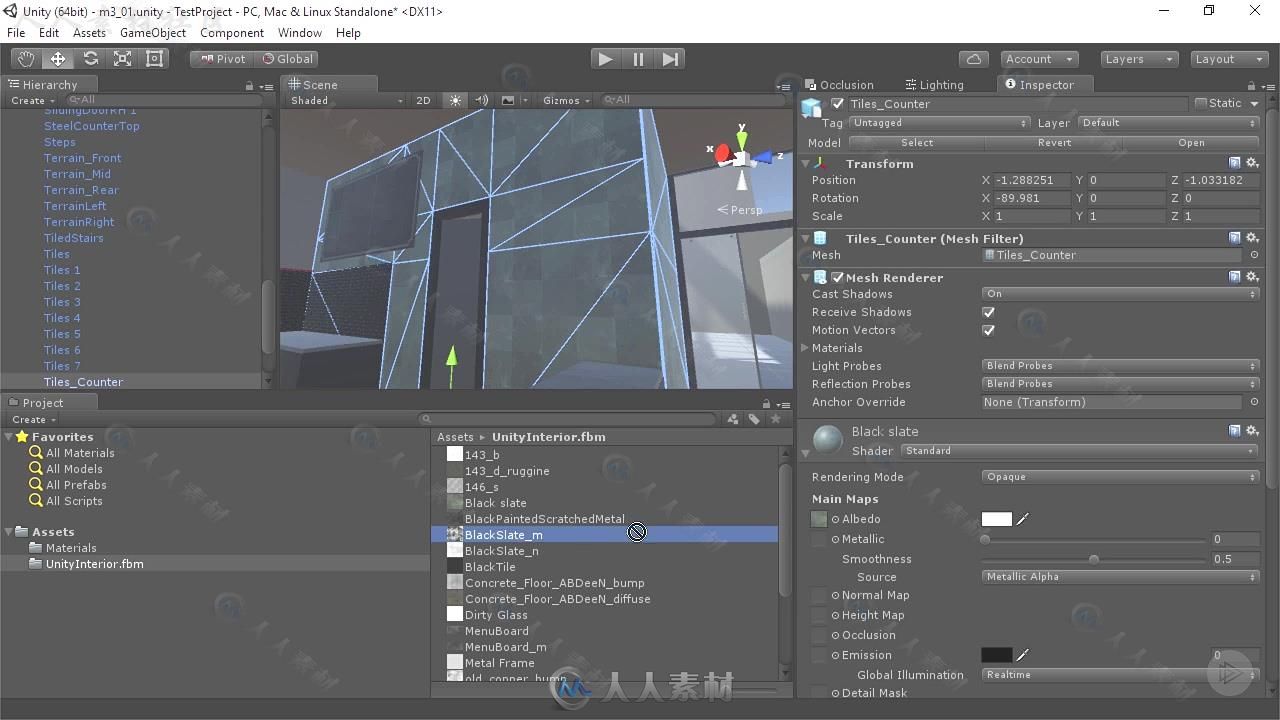Switch to the Occlusion tab
Image resolution: width=1280 pixels, height=720 pixels.
(840, 85)
